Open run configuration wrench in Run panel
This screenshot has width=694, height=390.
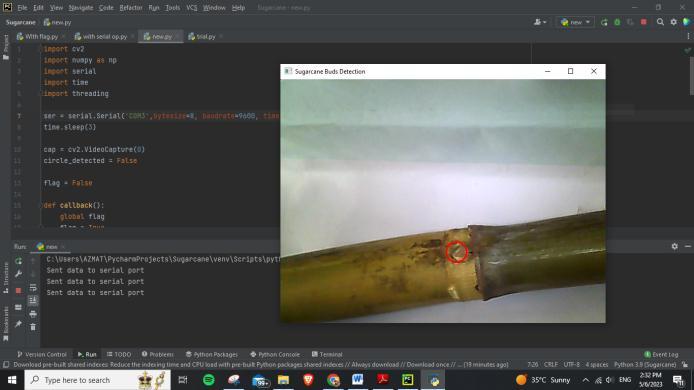18,274
